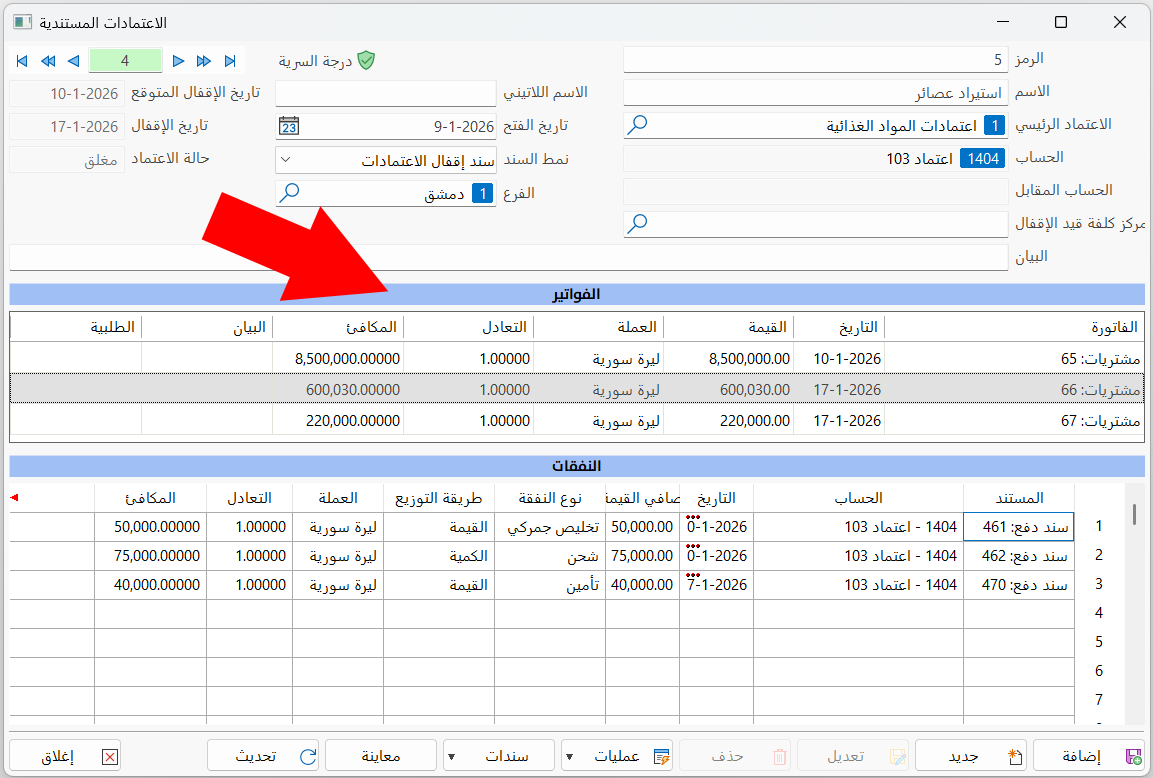Click the معاينة preview button

[381, 756]
